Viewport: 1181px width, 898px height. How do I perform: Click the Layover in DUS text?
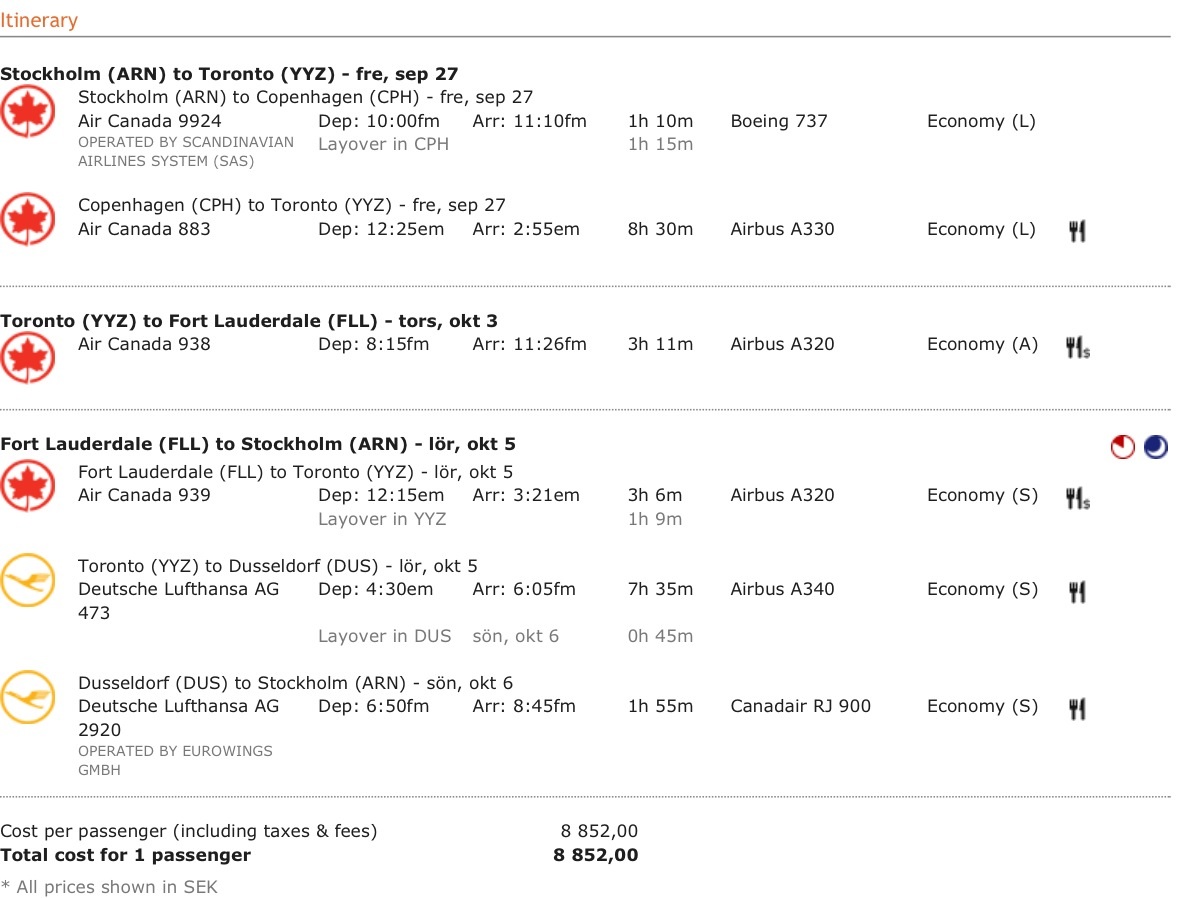[384, 636]
